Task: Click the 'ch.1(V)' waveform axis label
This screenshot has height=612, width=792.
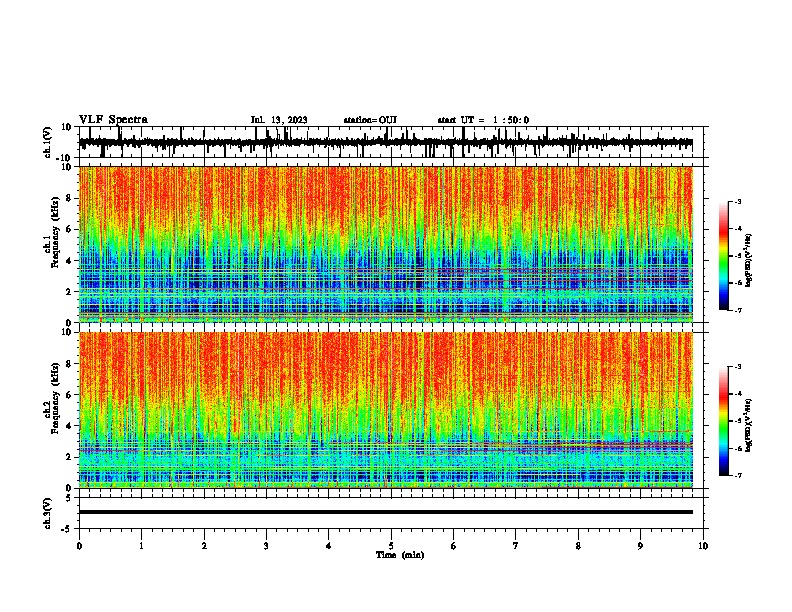Action: pos(48,142)
